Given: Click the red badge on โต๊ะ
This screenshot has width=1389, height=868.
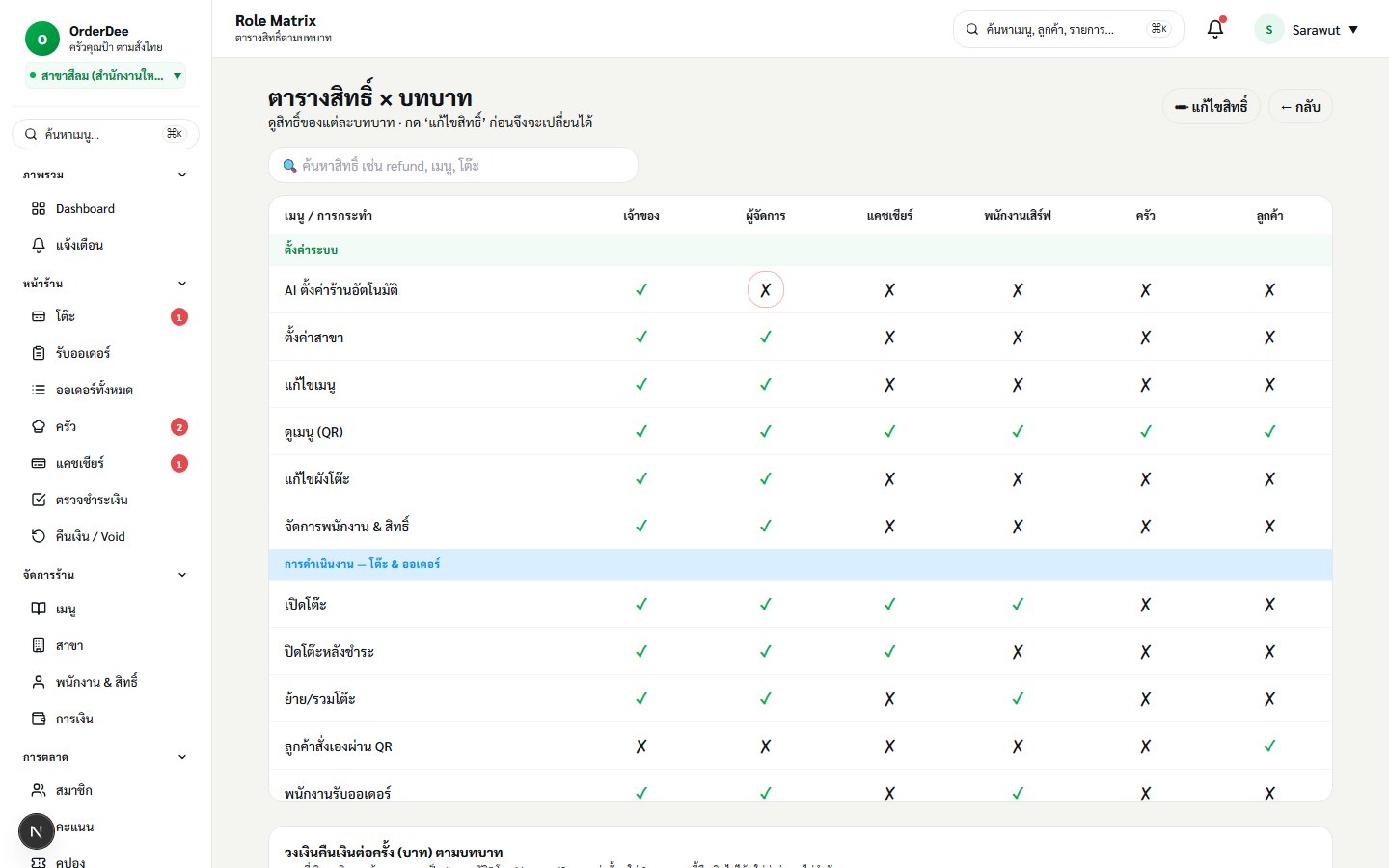Looking at the screenshot, I should 179,317.
